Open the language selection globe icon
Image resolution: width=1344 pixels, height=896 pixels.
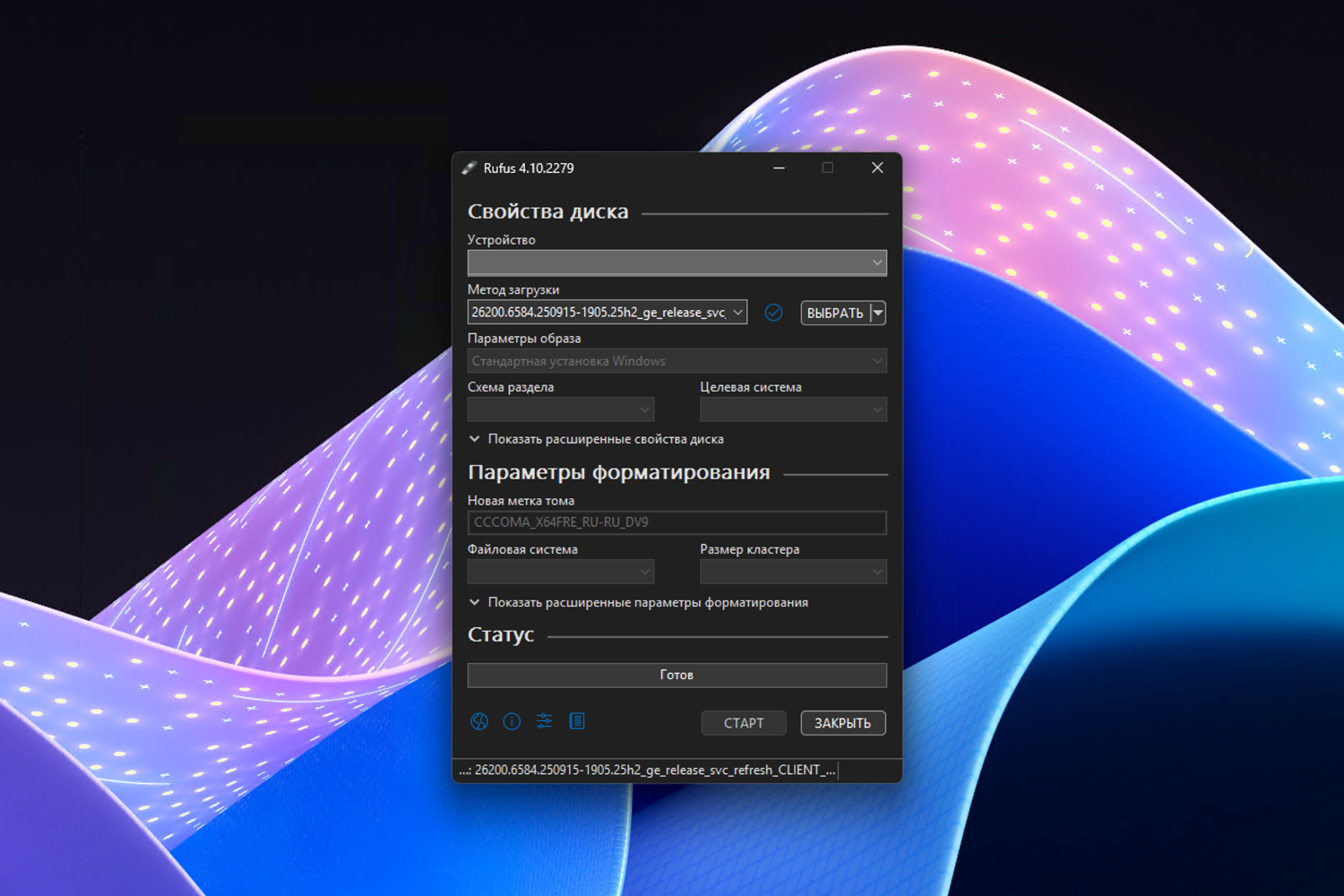point(479,721)
